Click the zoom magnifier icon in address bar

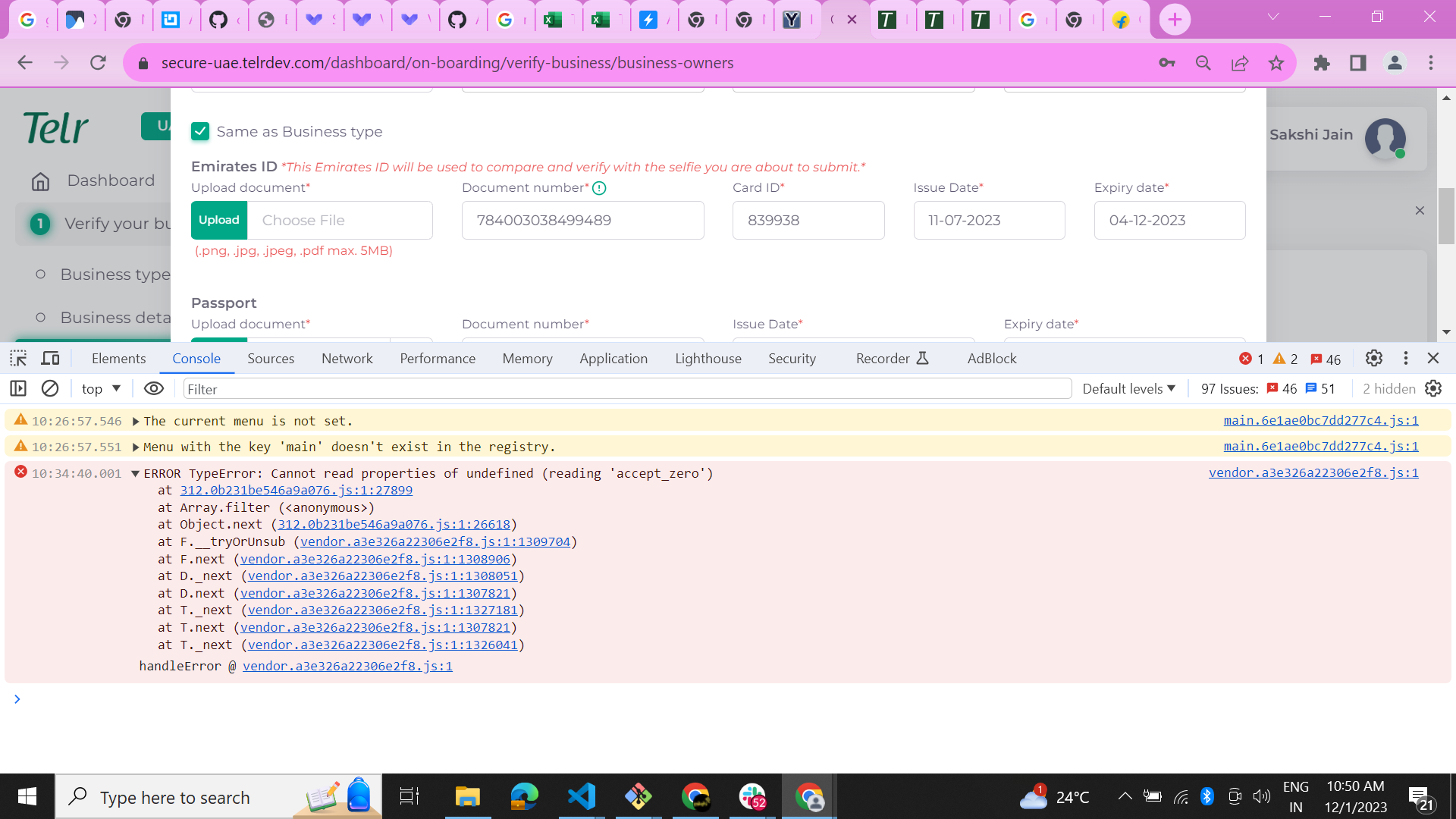click(1203, 63)
